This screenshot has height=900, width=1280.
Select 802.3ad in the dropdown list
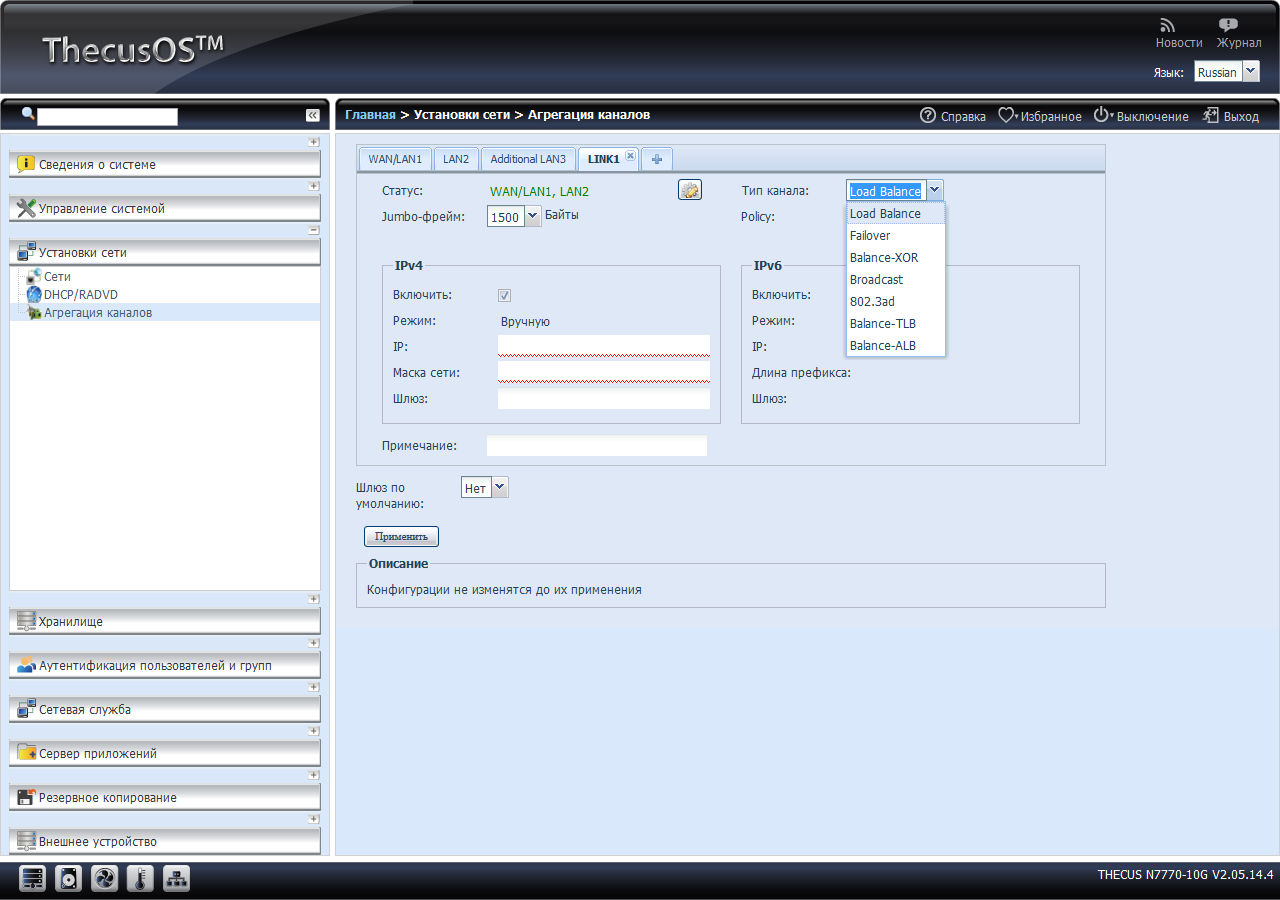pyautogui.click(x=896, y=302)
